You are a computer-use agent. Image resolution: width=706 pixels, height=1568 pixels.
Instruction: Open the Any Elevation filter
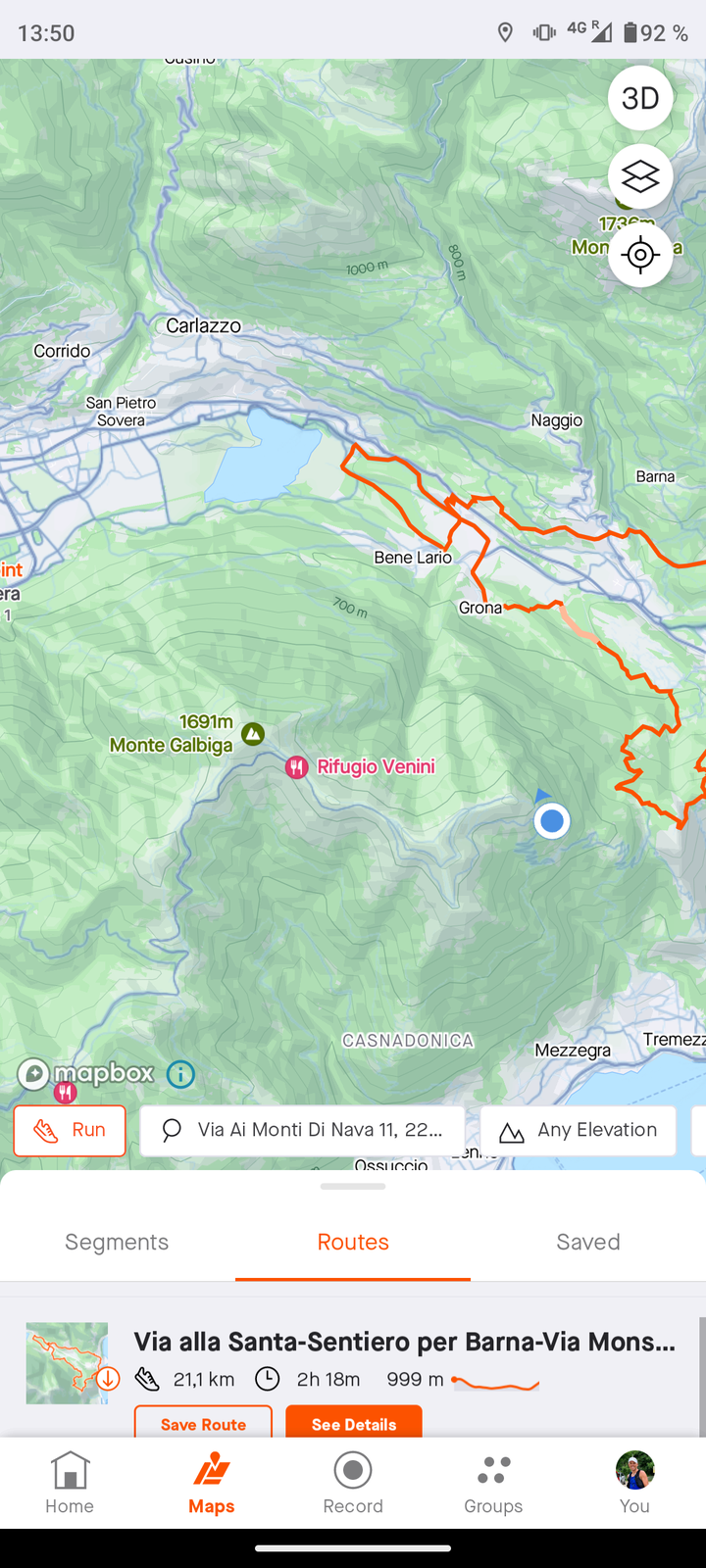pyautogui.click(x=579, y=1130)
